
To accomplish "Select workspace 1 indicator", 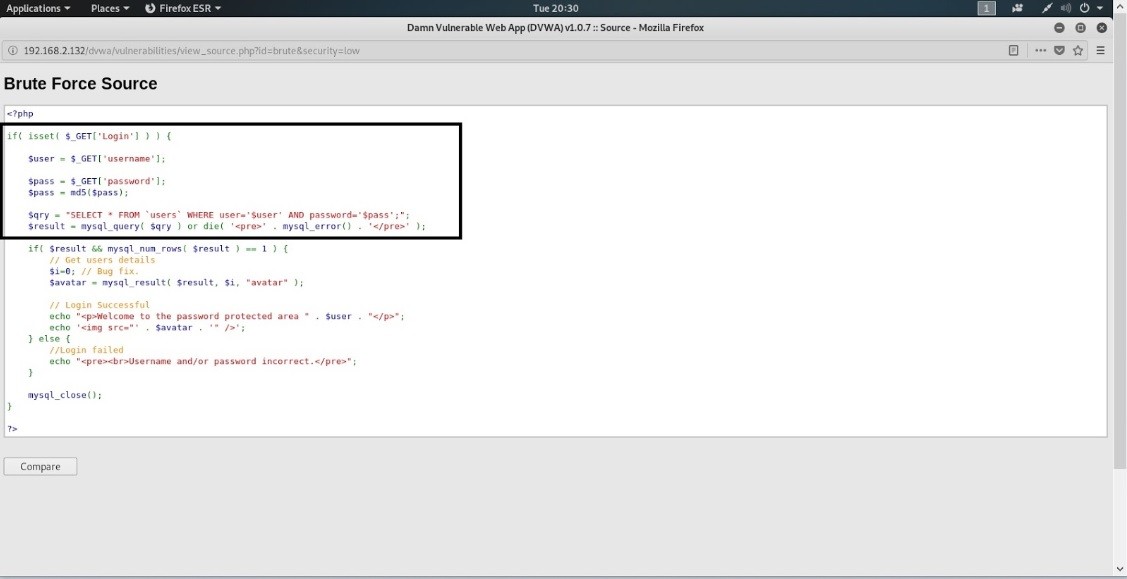I will click(x=986, y=8).
